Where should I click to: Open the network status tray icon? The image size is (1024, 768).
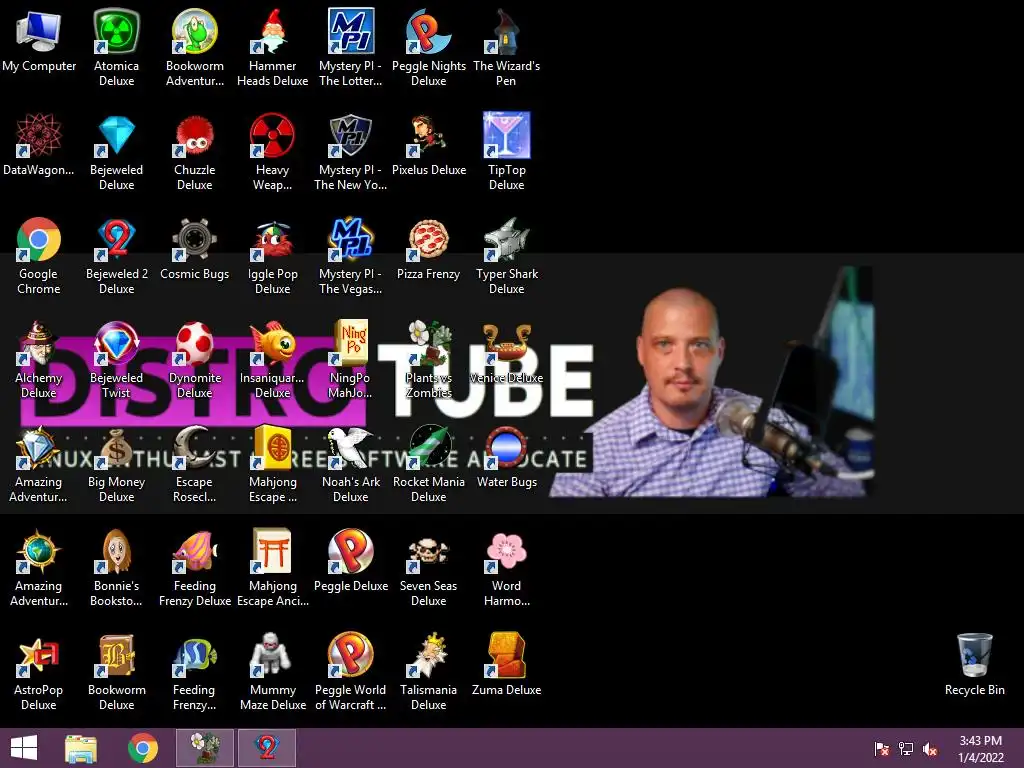click(906, 749)
